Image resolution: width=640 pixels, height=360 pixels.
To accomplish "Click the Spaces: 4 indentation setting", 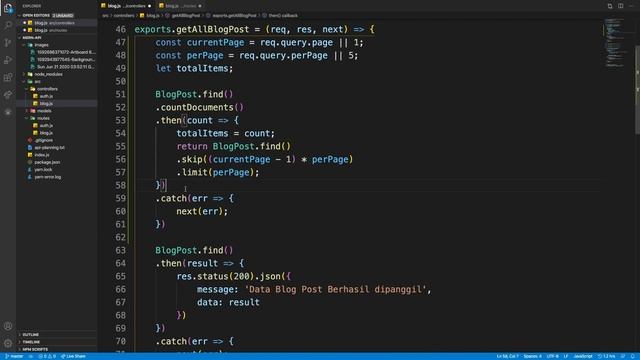I will [532, 356].
